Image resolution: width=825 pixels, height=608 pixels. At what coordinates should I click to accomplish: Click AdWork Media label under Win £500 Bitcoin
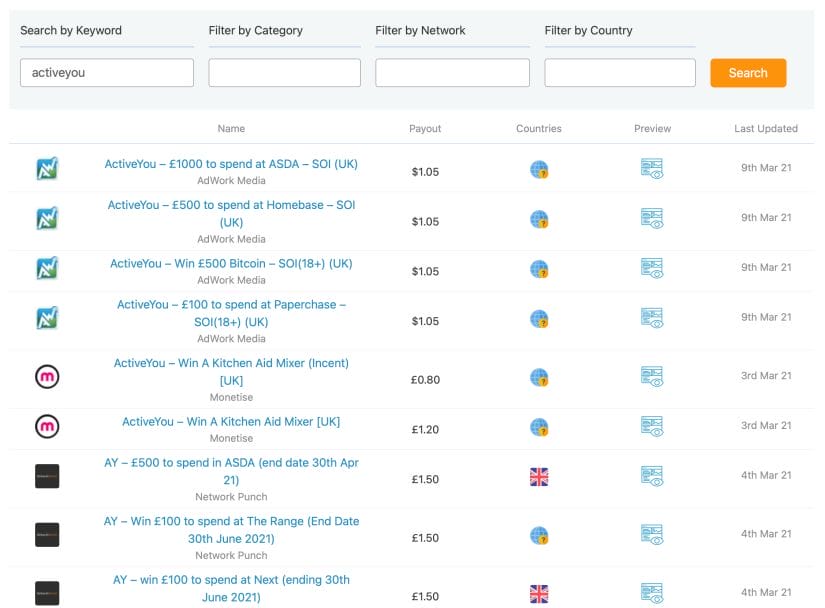231,280
